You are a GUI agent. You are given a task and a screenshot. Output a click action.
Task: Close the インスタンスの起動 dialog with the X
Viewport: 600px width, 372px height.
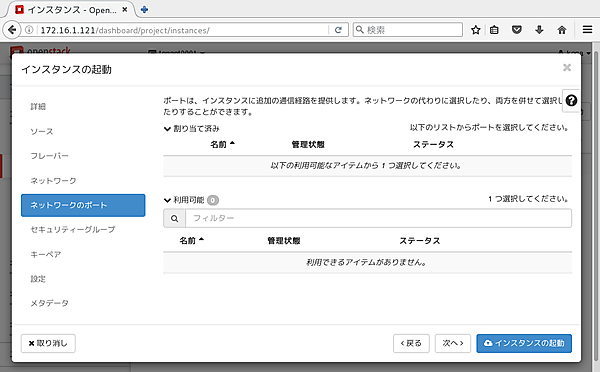(x=567, y=68)
